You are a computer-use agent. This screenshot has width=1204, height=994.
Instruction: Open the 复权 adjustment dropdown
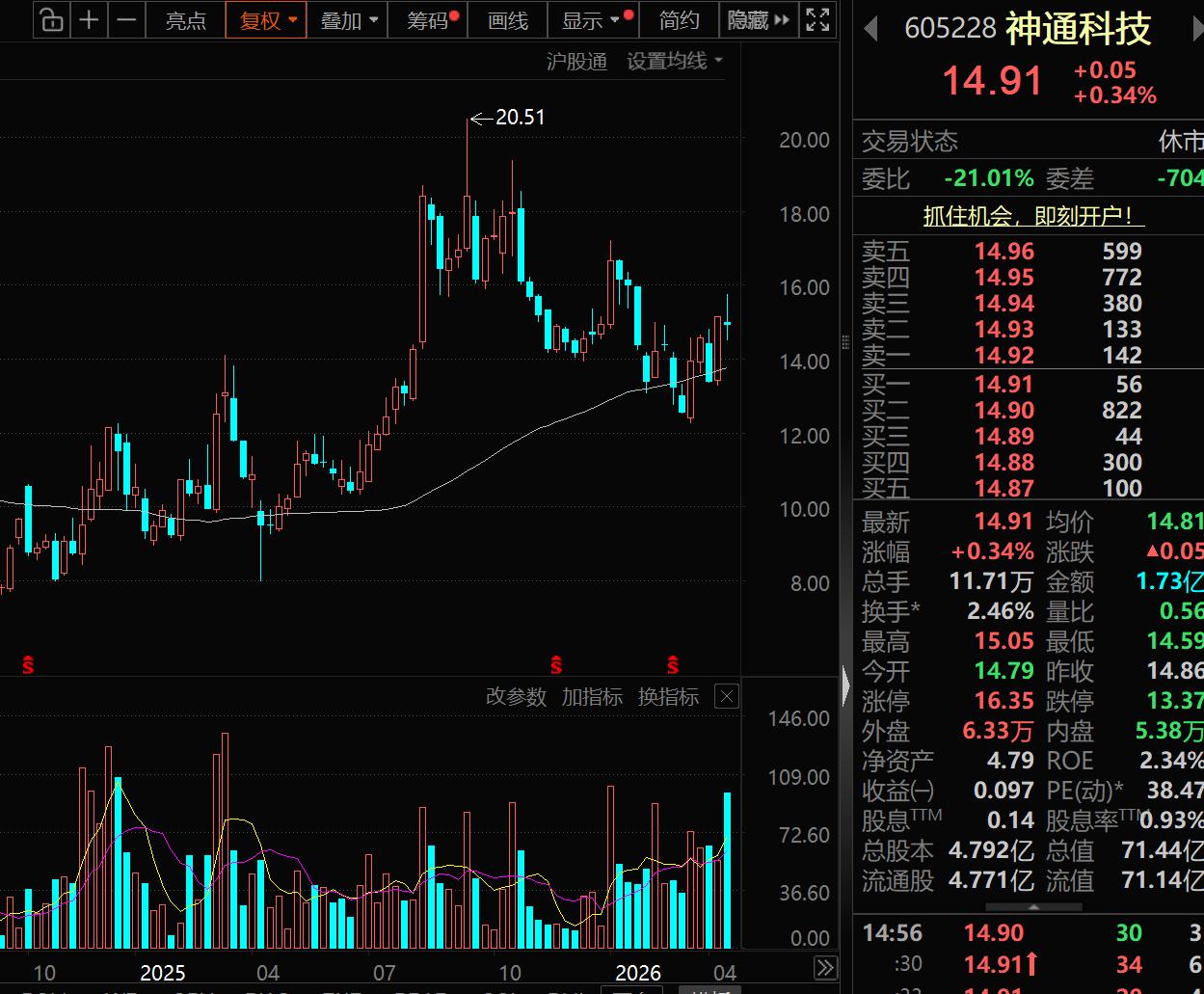[x=266, y=20]
